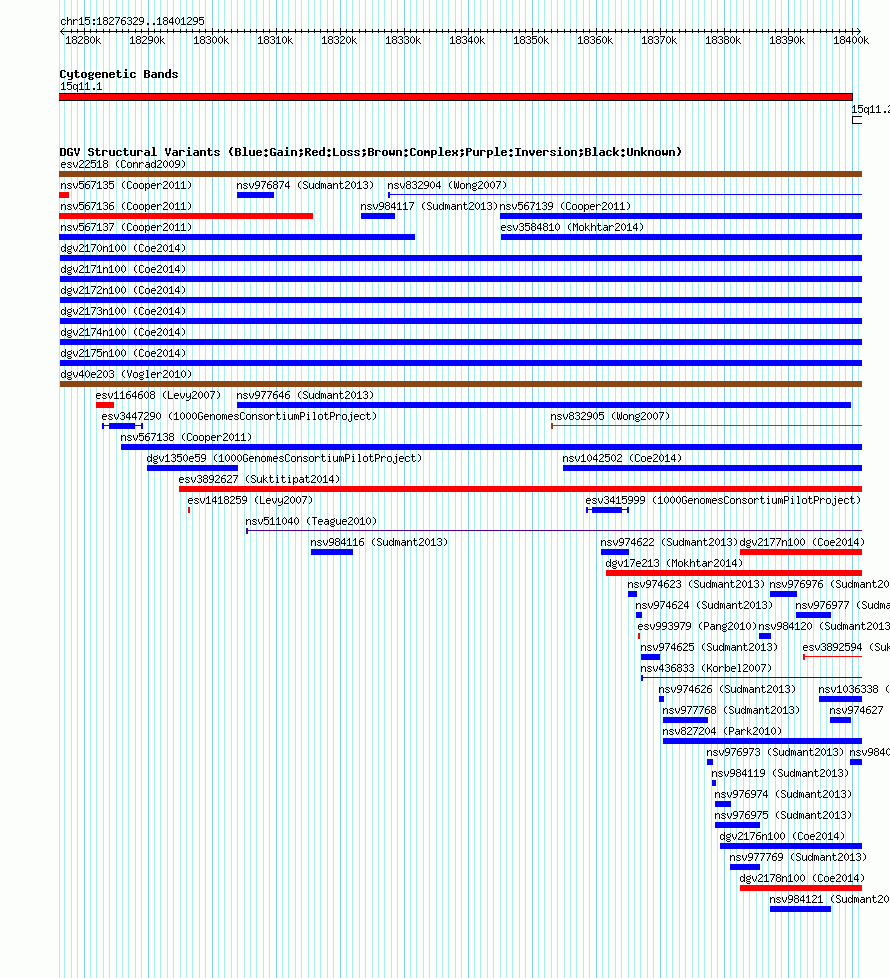Click the nsv1036338 variant label
890x978 pixels.
pyautogui.click(x=854, y=690)
